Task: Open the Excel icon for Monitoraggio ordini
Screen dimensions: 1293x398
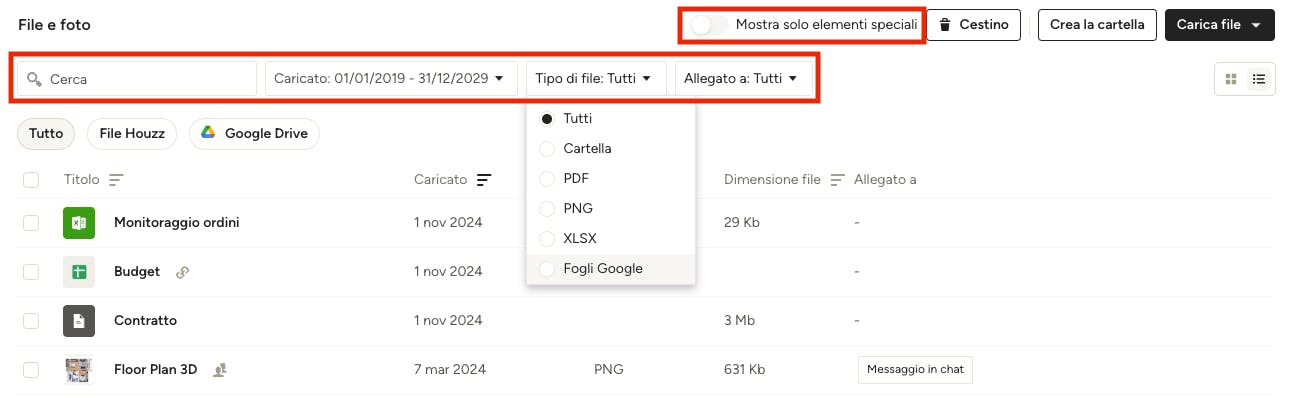Action: [x=79, y=222]
